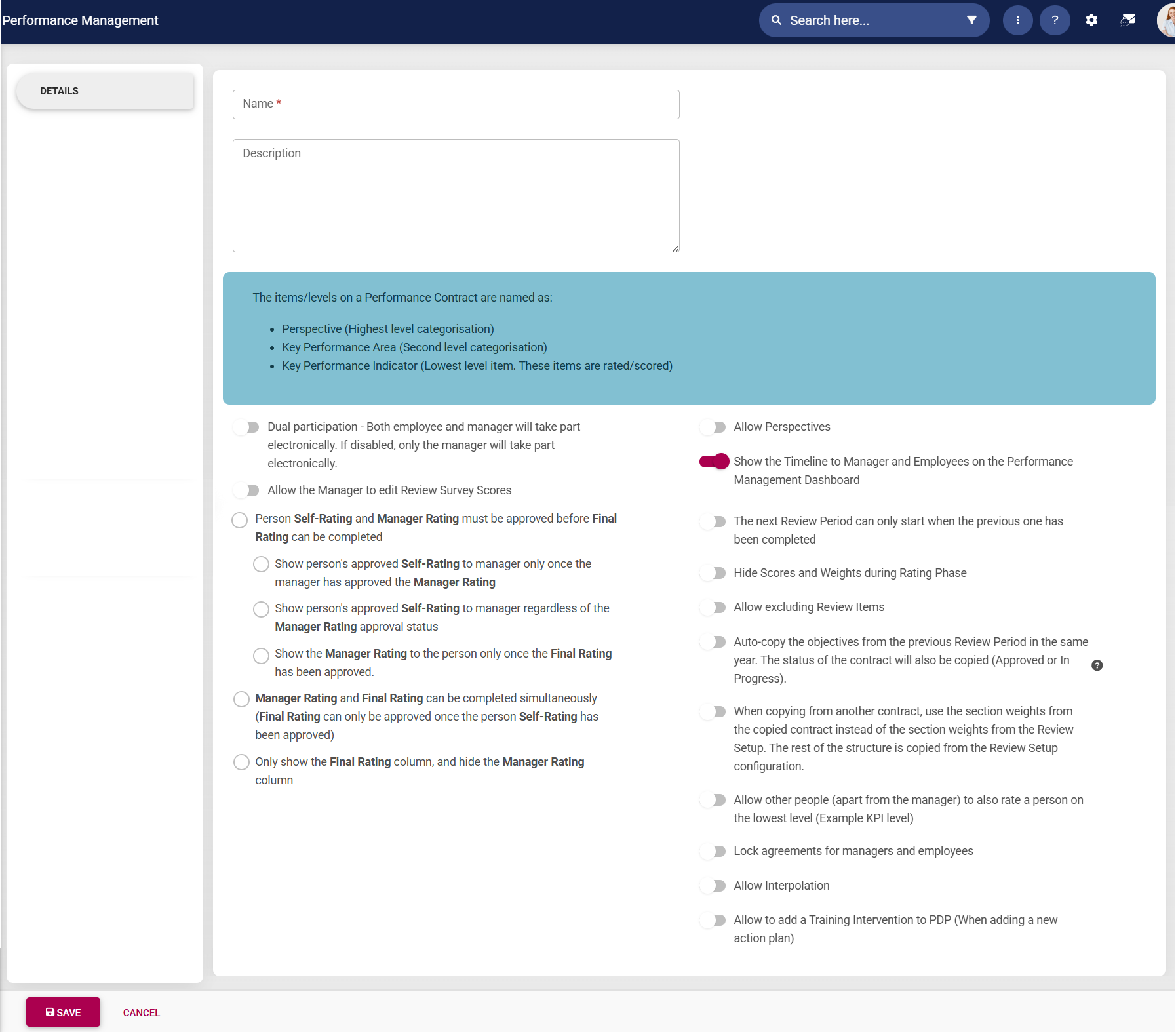Disable Show the Timeline to Manager and Employees
This screenshot has width=1176, height=1032.
pos(713,461)
